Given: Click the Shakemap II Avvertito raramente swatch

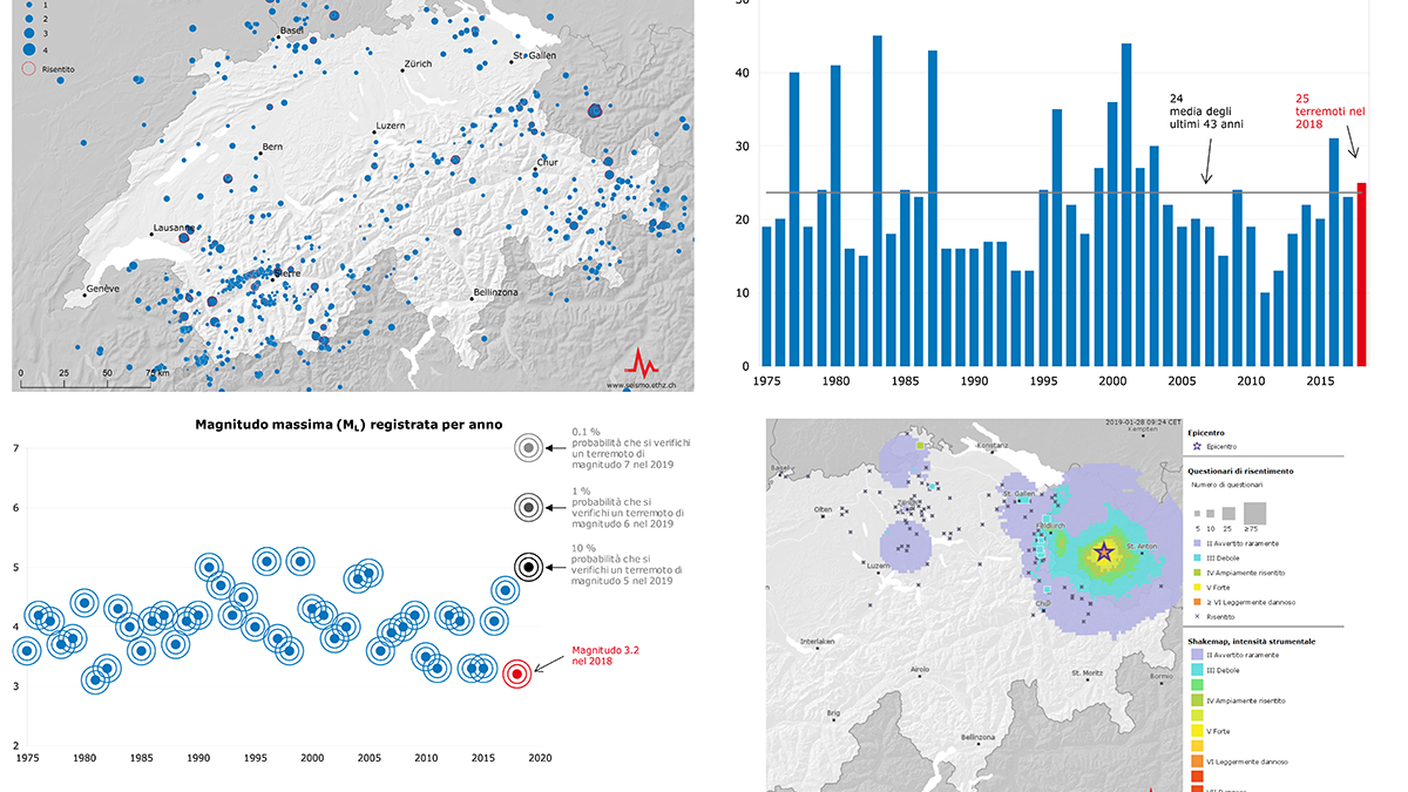Looking at the screenshot, I should 1196,654.
